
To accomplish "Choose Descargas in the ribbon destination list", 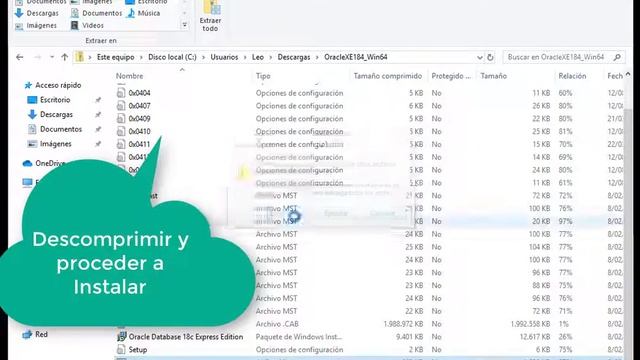I will [x=37, y=13].
